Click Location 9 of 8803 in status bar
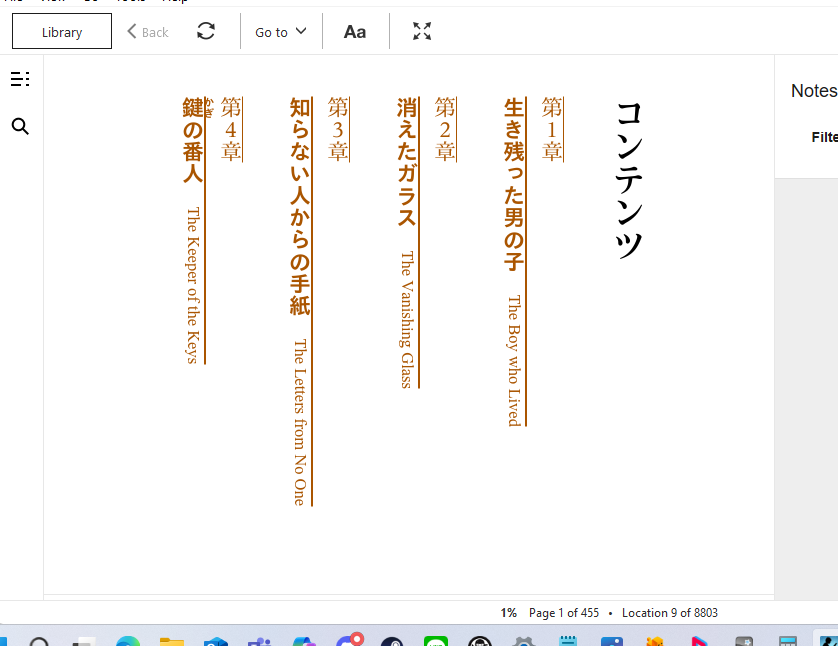Image resolution: width=838 pixels, height=646 pixels. [670, 613]
